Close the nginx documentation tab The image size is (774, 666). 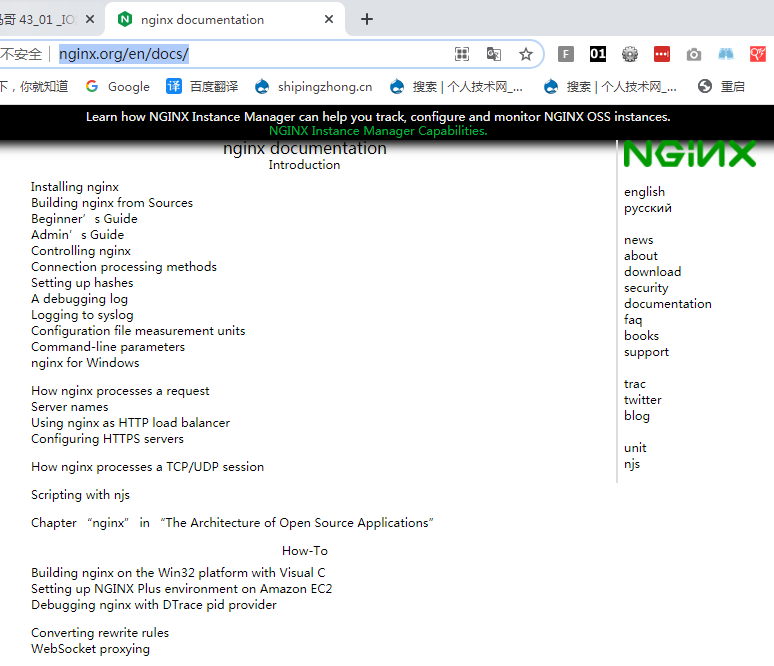tap(329, 19)
